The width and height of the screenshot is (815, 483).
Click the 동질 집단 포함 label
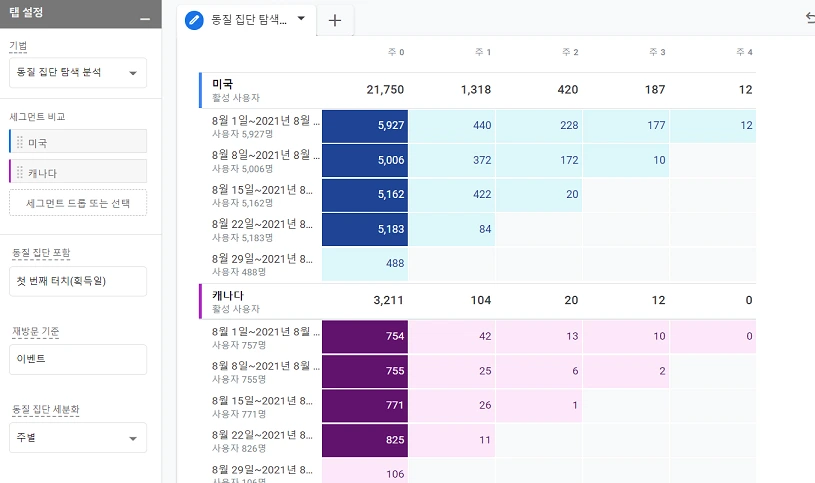pos(41,253)
